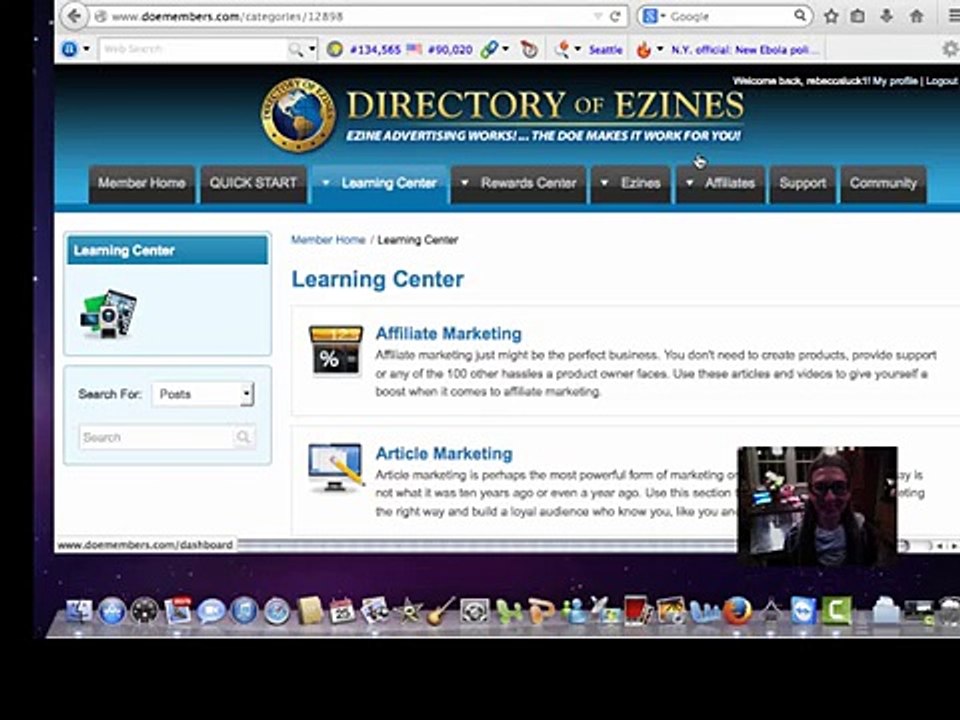Open the green Camtasia dock icon
The width and height of the screenshot is (960, 720).
tap(837, 610)
